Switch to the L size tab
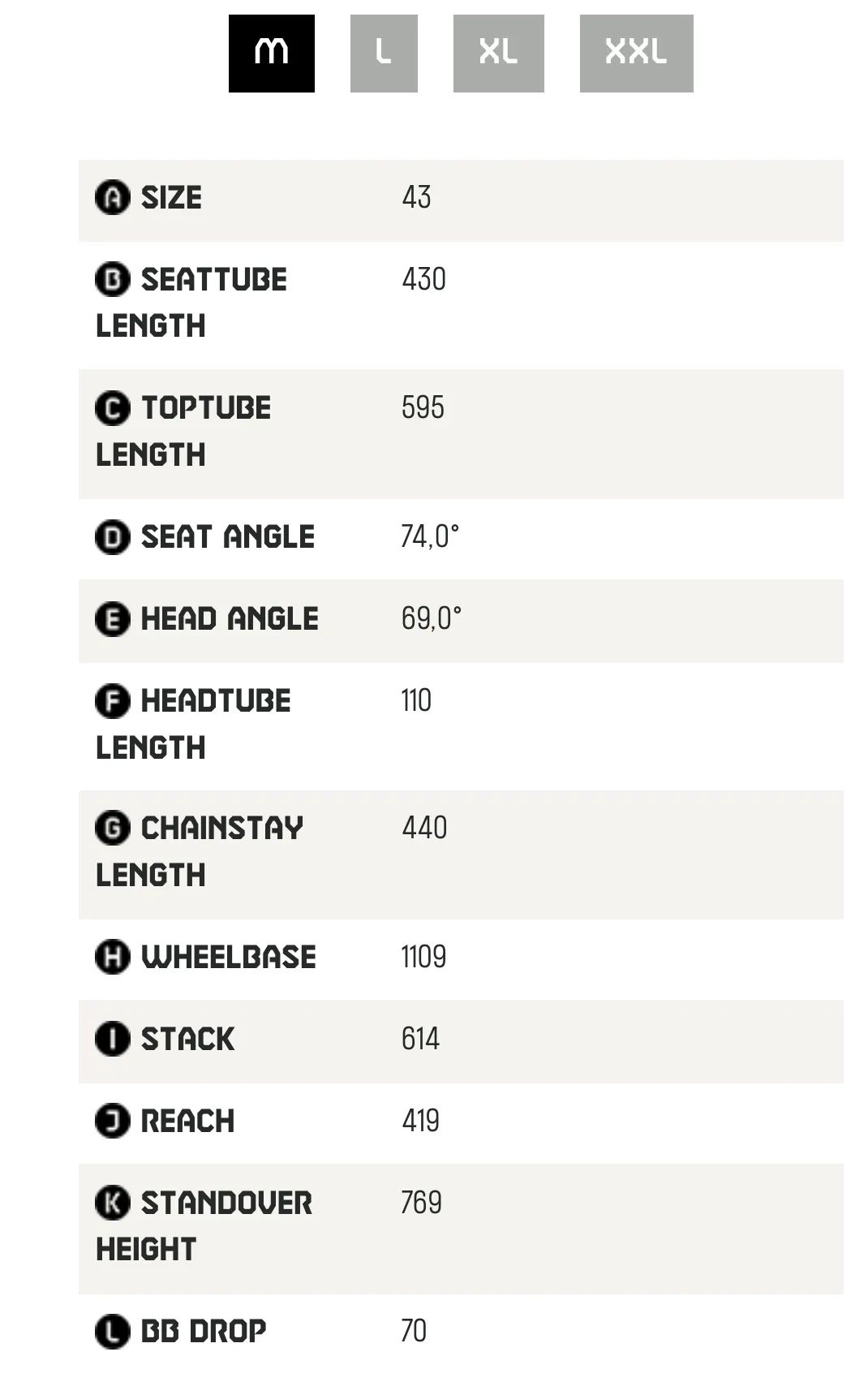Screen dimensions: 868x1382 pos(384,54)
